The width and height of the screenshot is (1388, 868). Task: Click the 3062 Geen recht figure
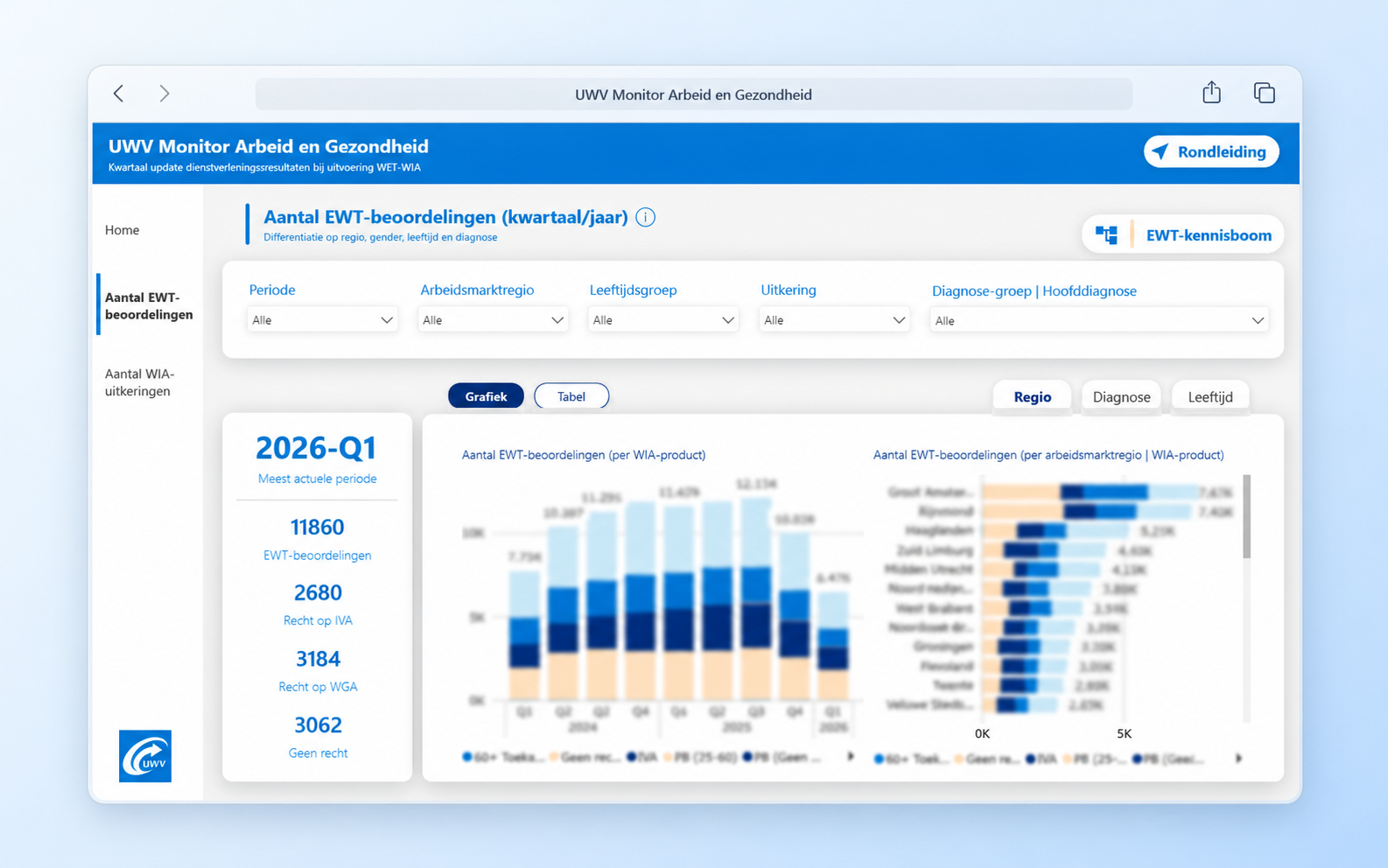pyautogui.click(x=318, y=725)
